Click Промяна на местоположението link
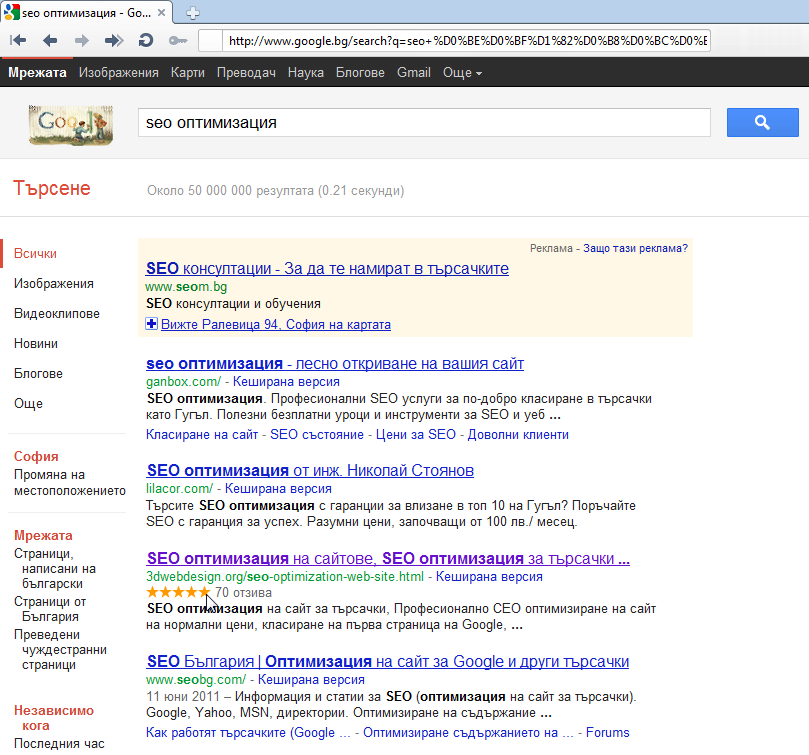The height and width of the screenshot is (755, 809). click(x=70, y=483)
